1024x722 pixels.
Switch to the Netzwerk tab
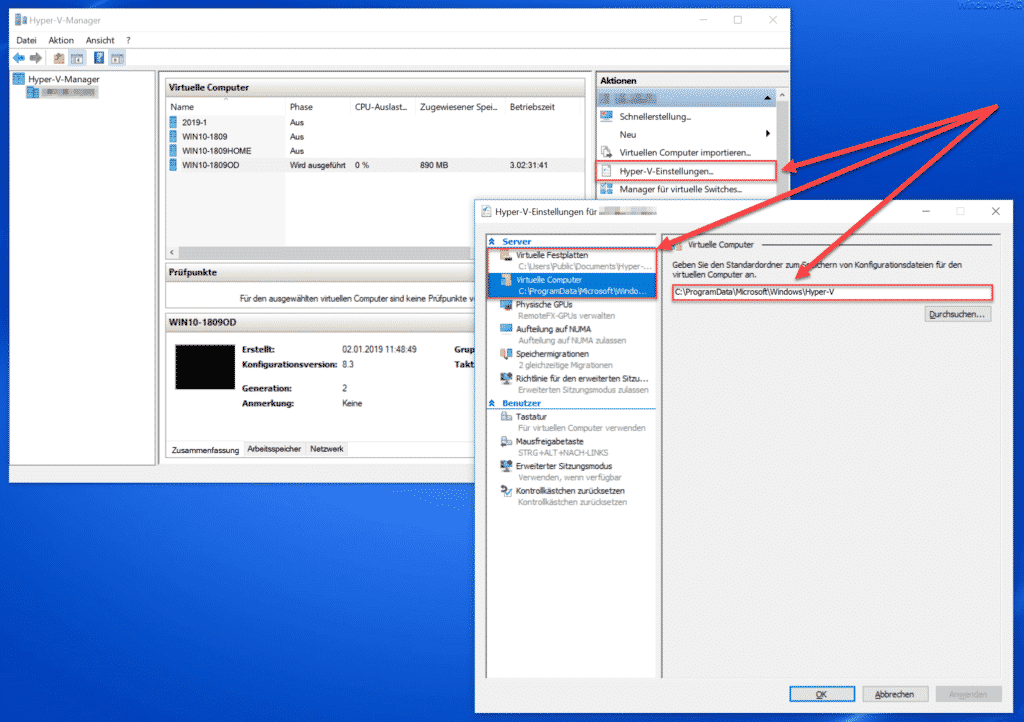[x=326, y=448]
